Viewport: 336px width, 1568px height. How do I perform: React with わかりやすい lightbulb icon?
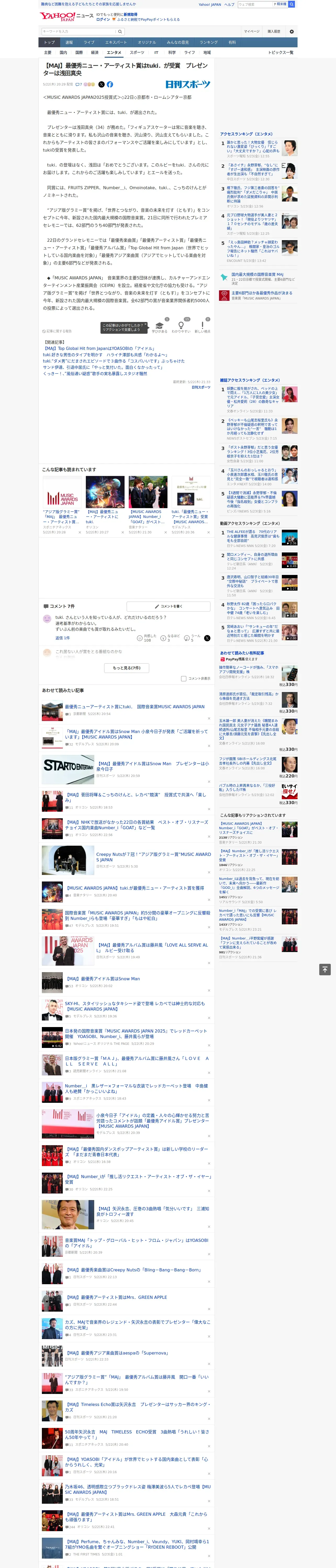[181, 326]
